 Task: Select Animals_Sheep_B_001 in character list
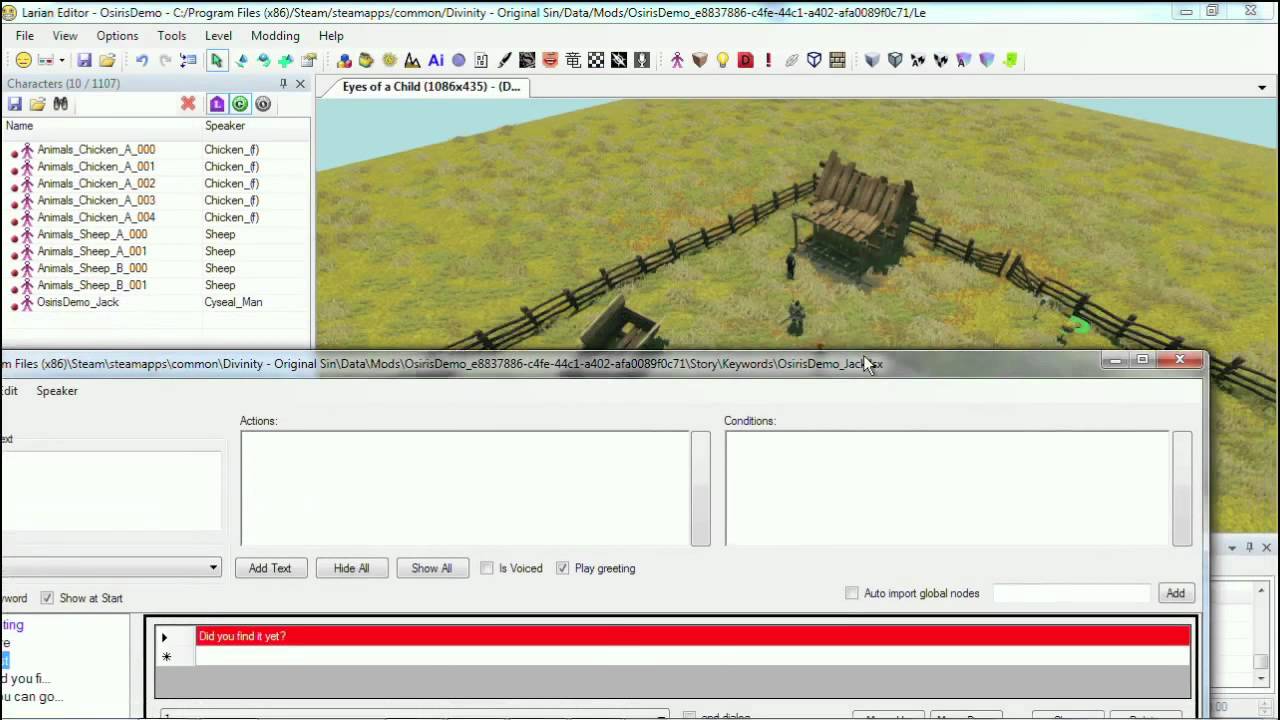[x=92, y=286]
